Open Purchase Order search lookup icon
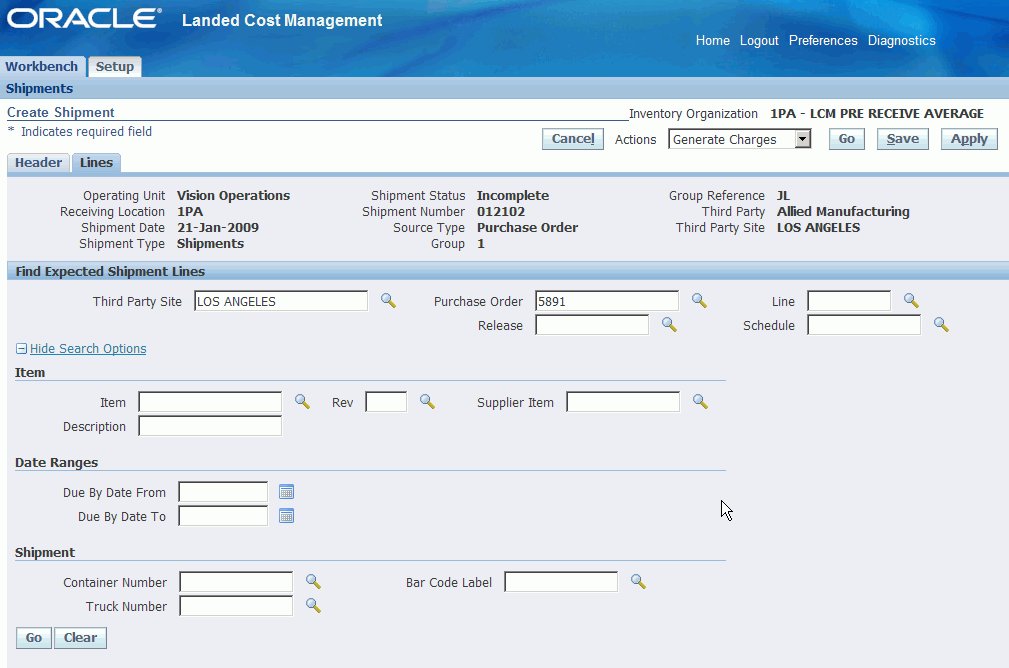Screen dimensions: 1009x668 pyautogui.click(x=699, y=301)
